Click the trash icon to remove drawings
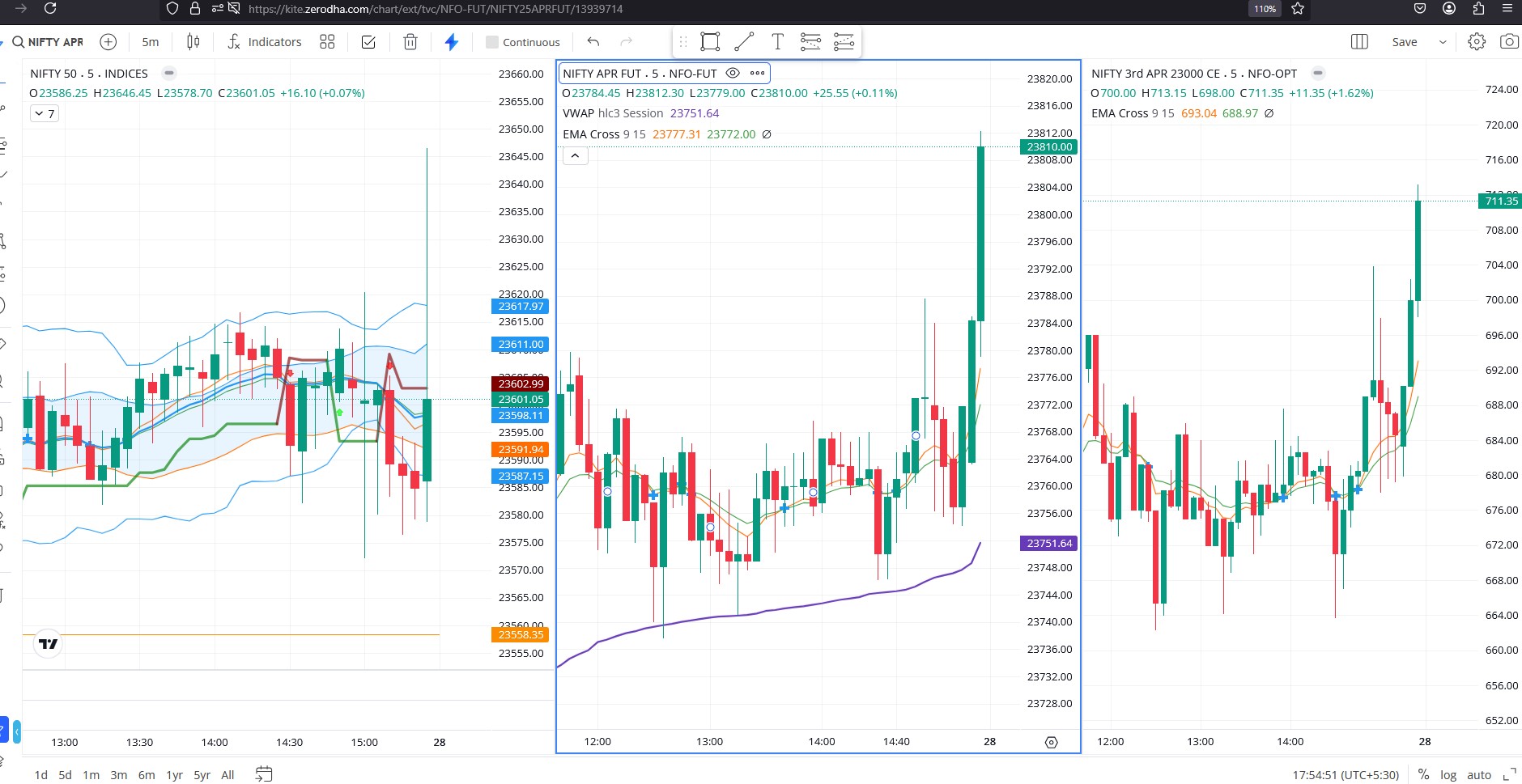1522x784 pixels. click(410, 42)
